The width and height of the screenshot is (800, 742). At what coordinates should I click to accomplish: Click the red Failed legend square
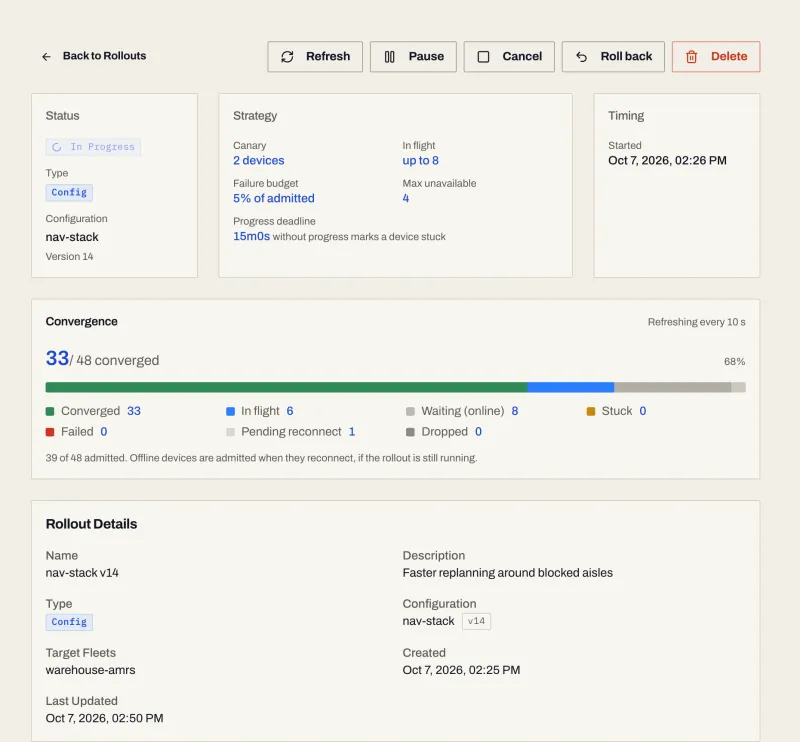pyautogui.click(x=50, y=432)
